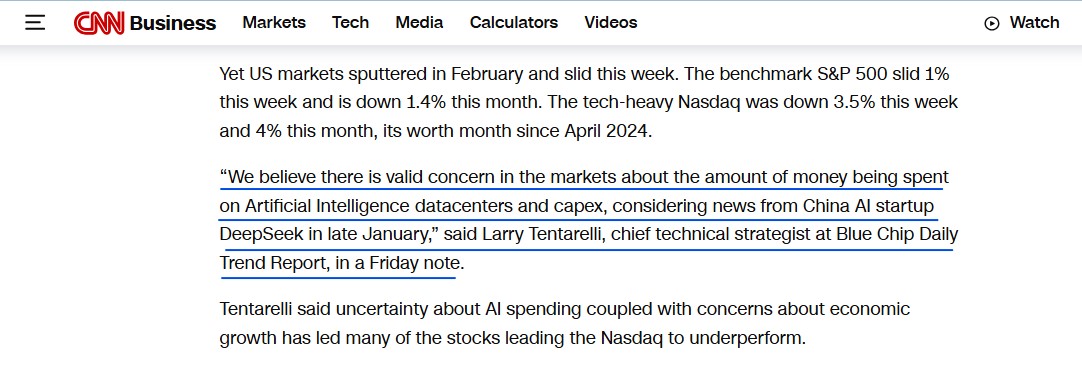This screenshot has width=1082, height=375.
Task: Click the phrase Blue Chip Daily
Action: click(x=897, y=234)
